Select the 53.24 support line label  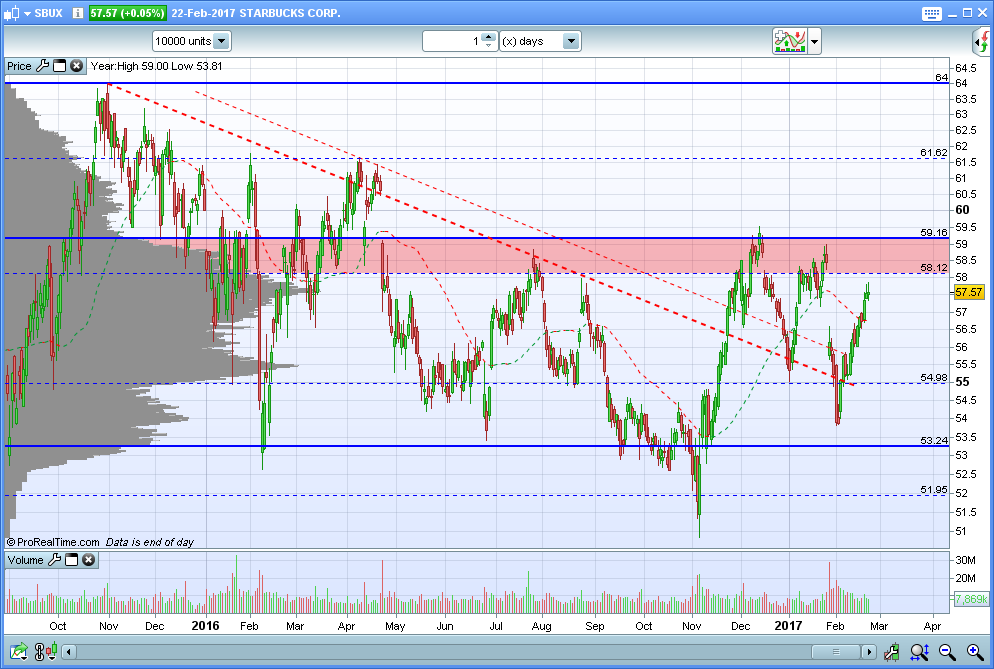(x=934, y=441)
